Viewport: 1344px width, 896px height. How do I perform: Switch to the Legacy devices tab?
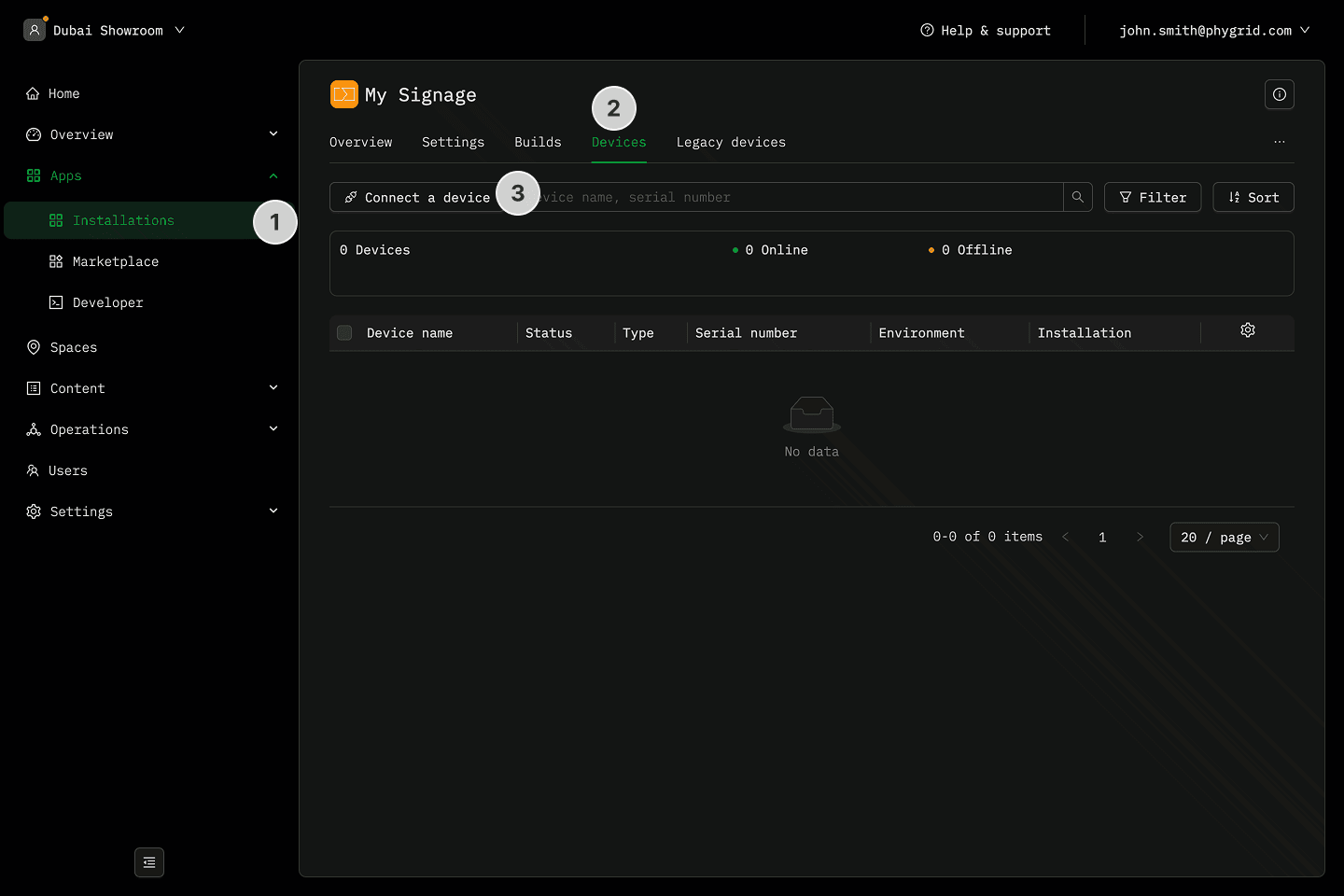[x=731, y=142]
